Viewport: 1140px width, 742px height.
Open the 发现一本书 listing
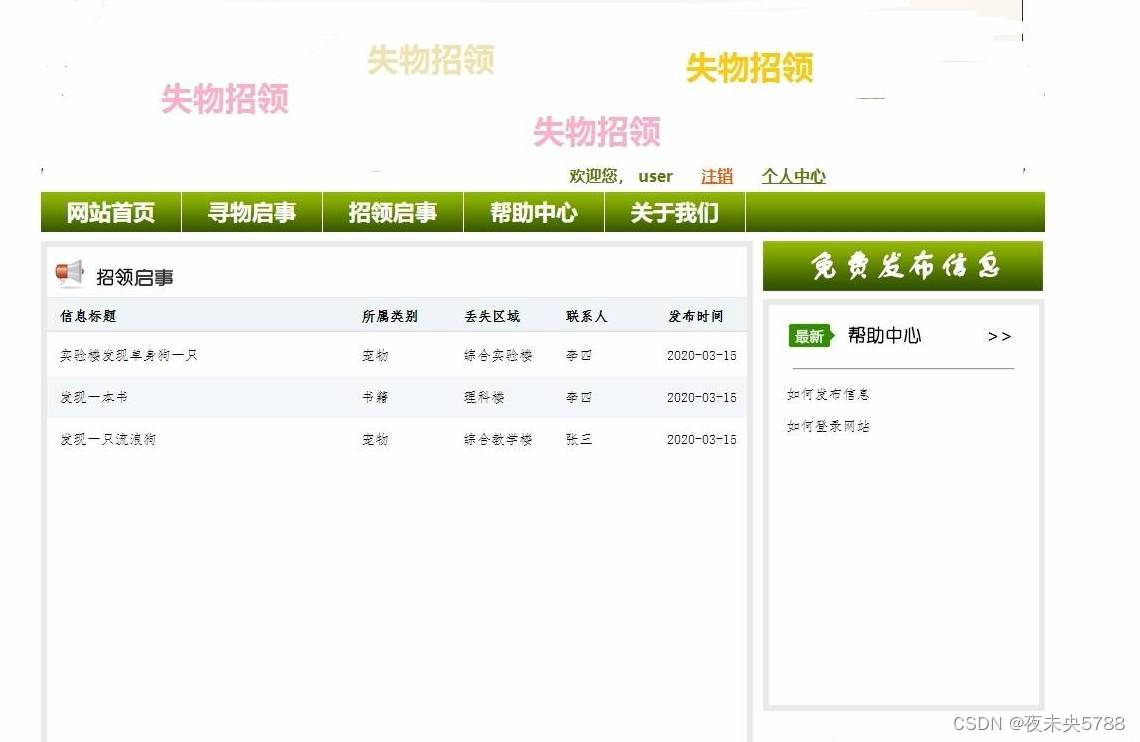(x=94, y=397)
